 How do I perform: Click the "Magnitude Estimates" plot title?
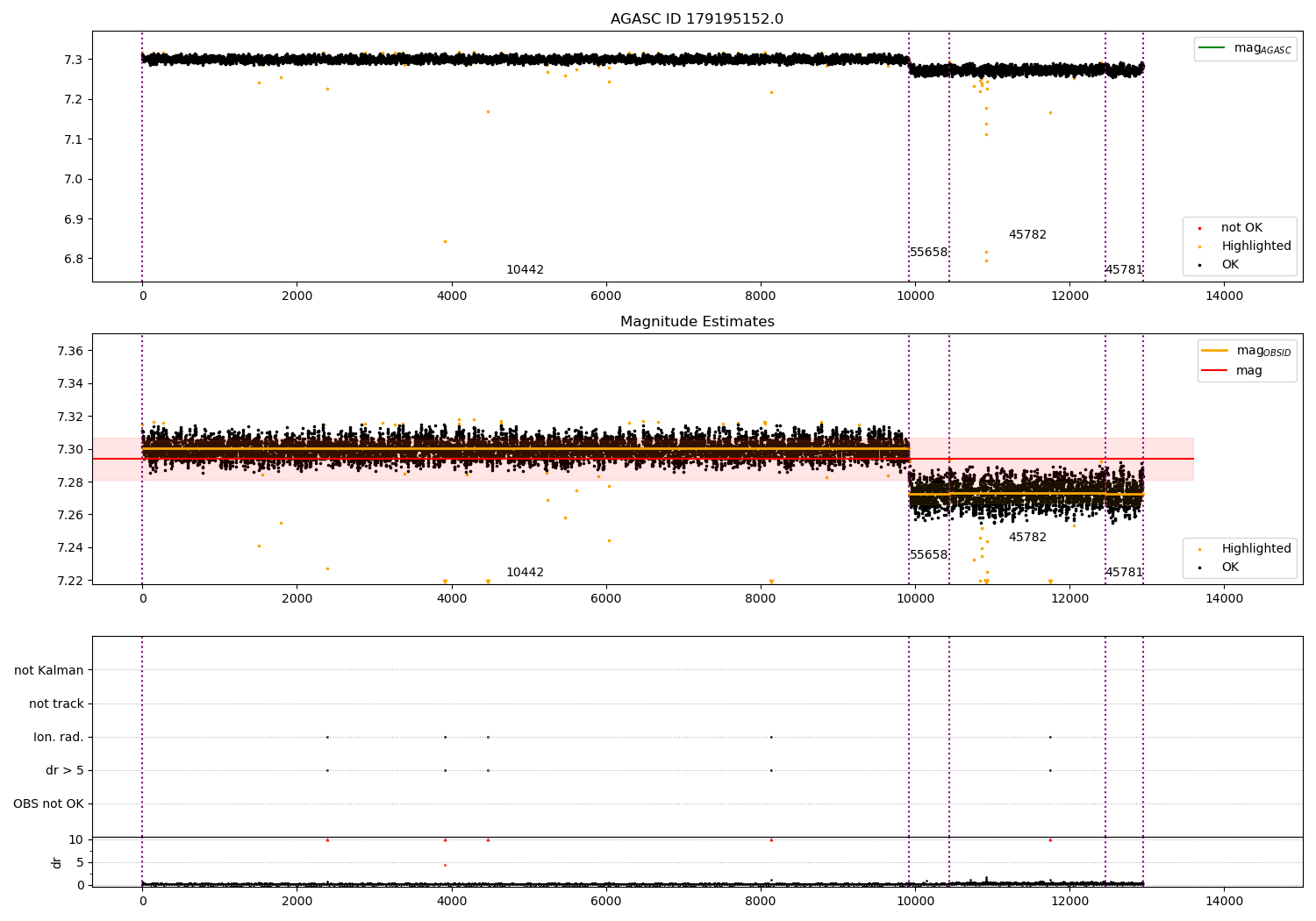click(x=697, y=322)
